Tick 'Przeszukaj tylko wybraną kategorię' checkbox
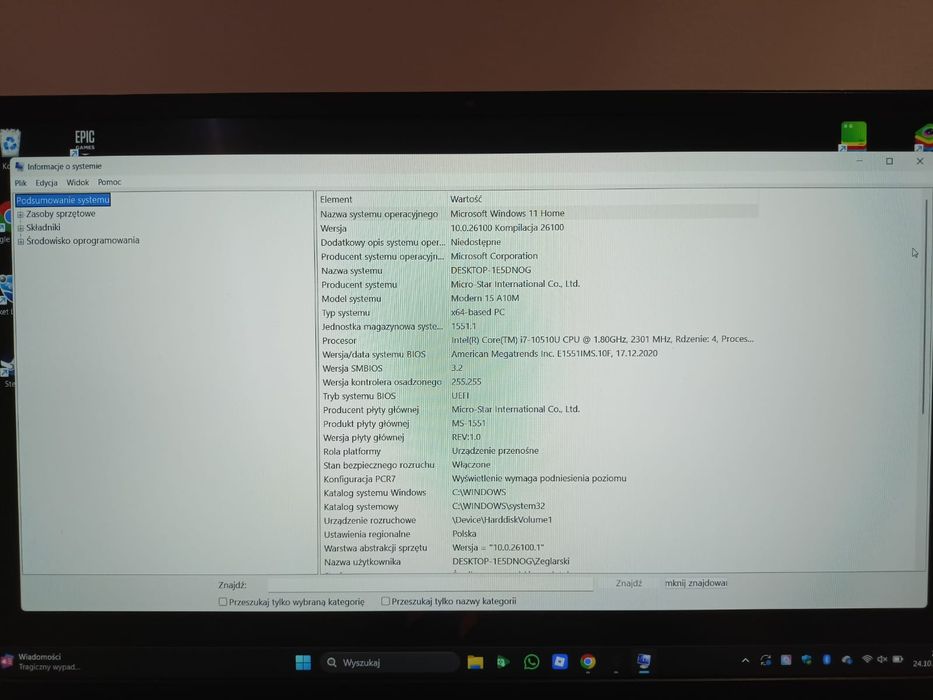Image resolution: width=933 pixels, height=700 pixels. (223, 602)
